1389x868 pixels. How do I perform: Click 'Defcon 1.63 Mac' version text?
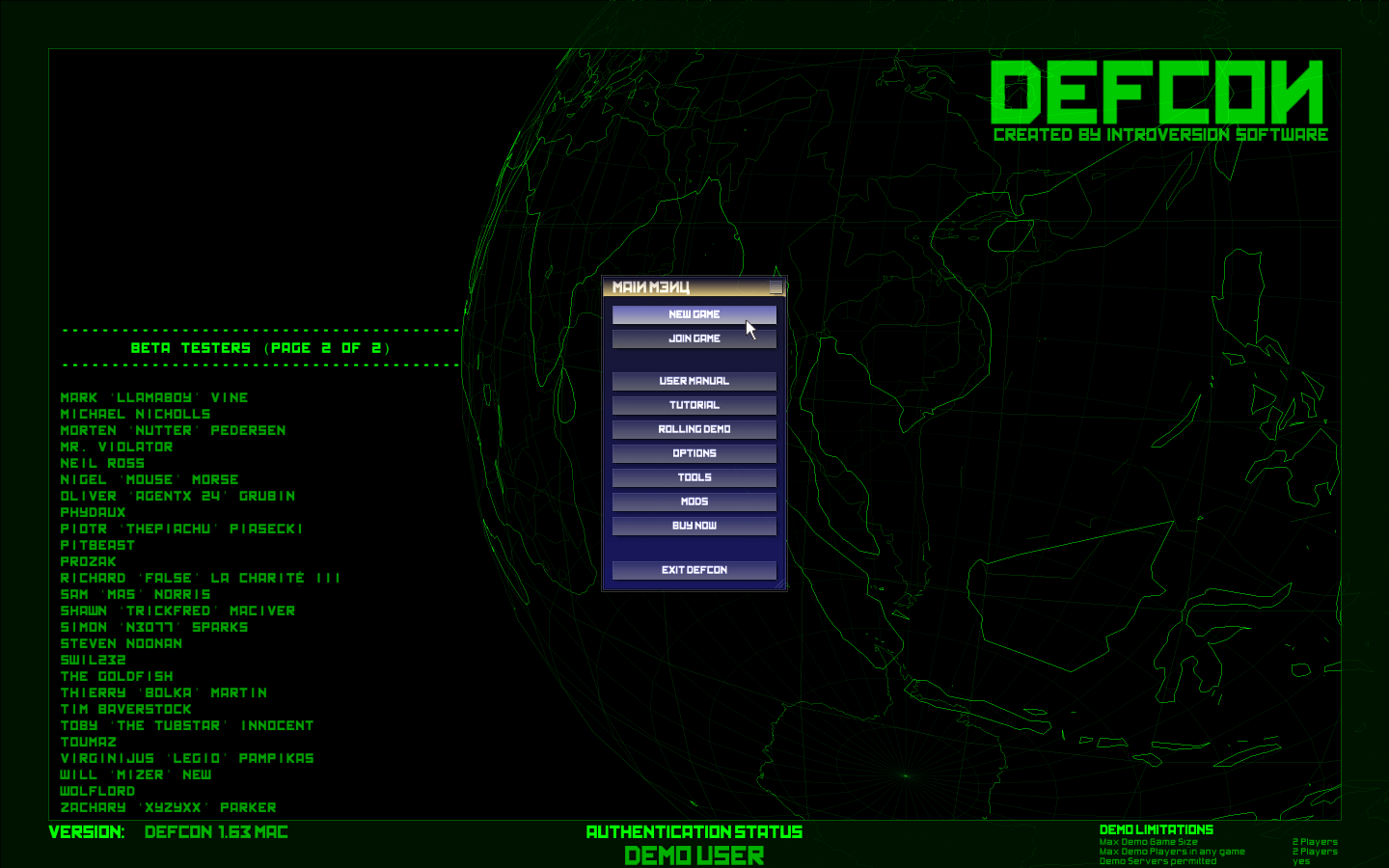point(216,832)
